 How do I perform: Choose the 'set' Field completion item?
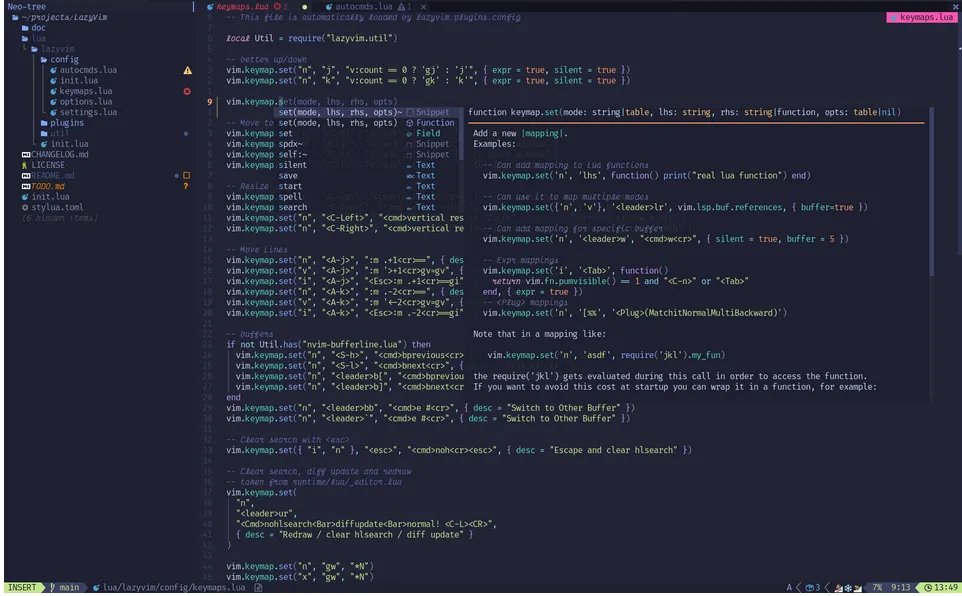(367, 134)
